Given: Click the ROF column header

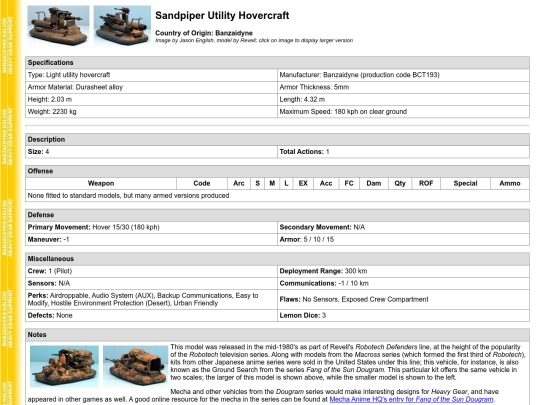Looking at the screenshot, I should 426,183.
